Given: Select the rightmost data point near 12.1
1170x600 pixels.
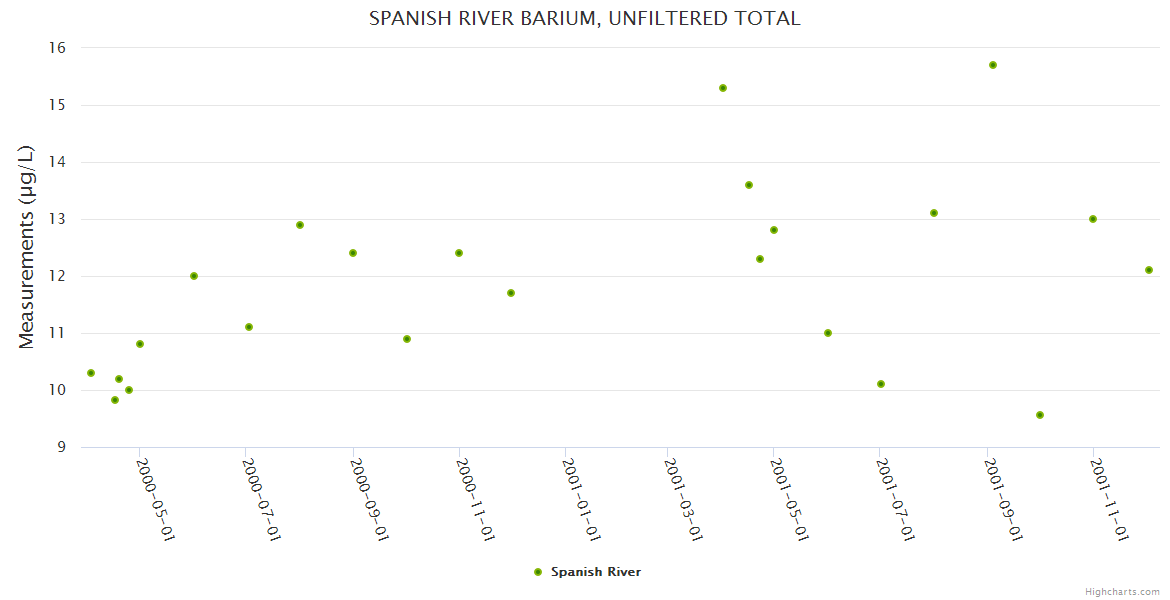Looking at the screenshot, I should (x=1149, y=270).
